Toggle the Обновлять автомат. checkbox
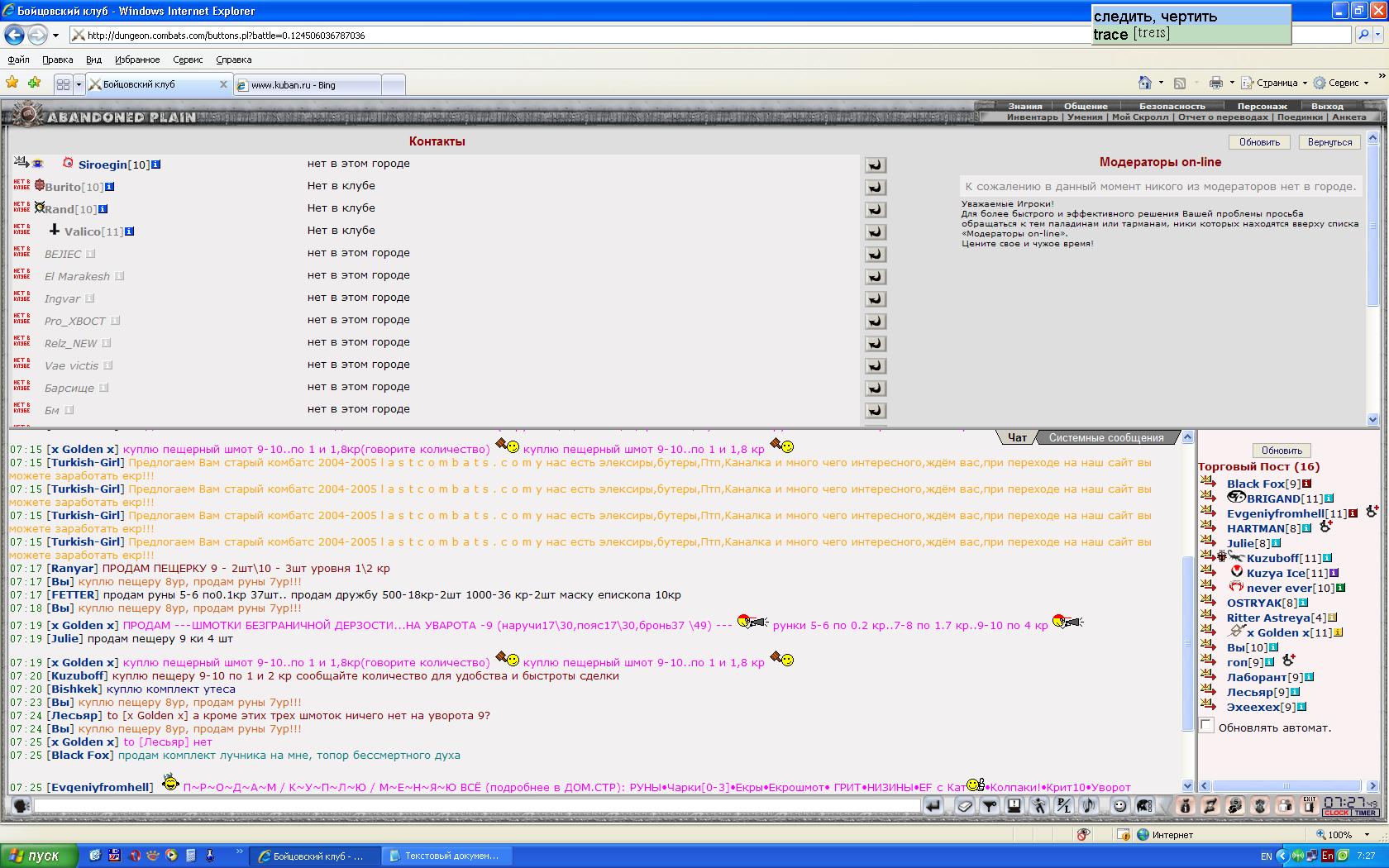The image size is (1389, 868). click(1207, 726)
